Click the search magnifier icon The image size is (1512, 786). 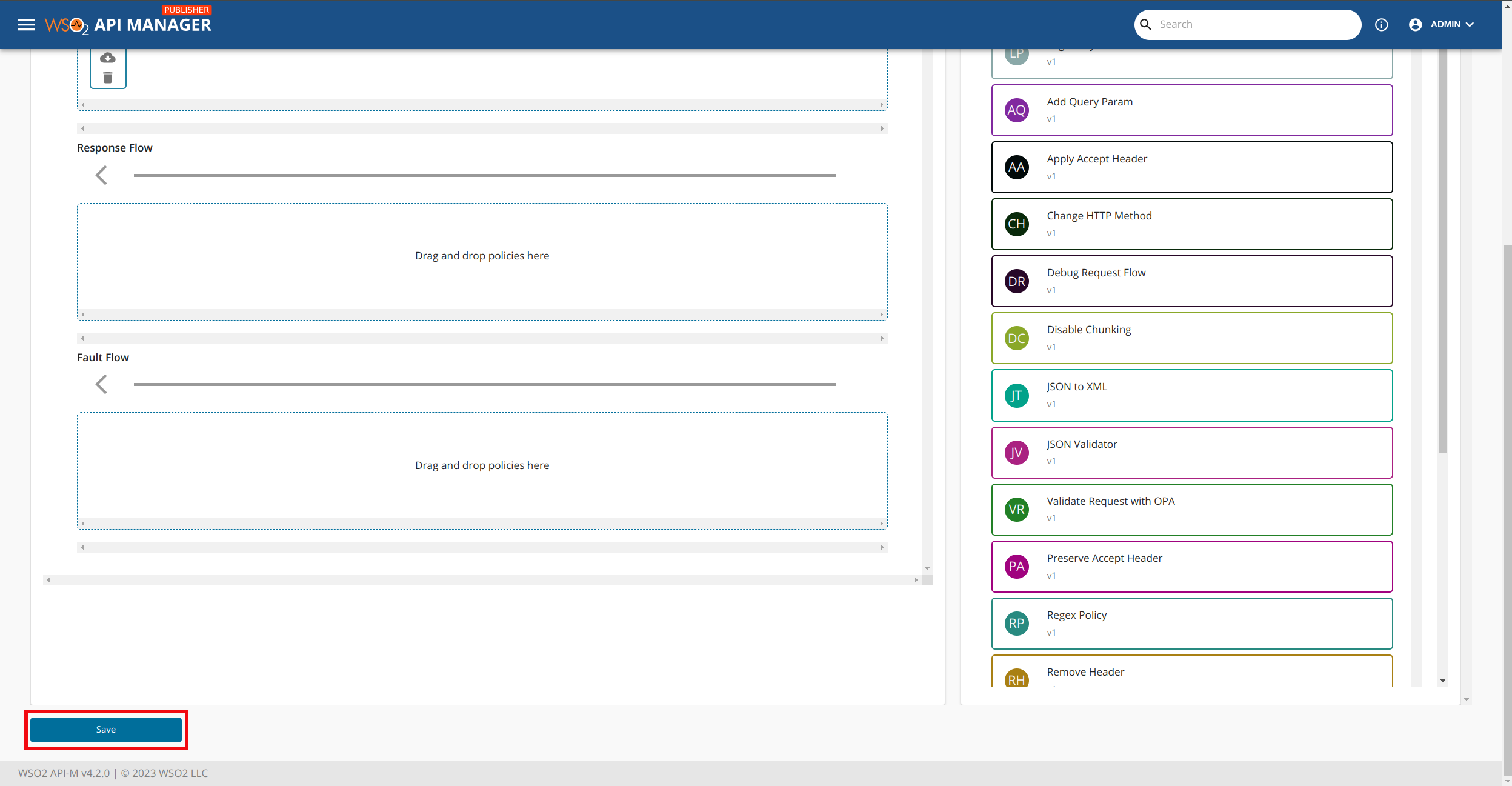click(x=1145, y=24)
